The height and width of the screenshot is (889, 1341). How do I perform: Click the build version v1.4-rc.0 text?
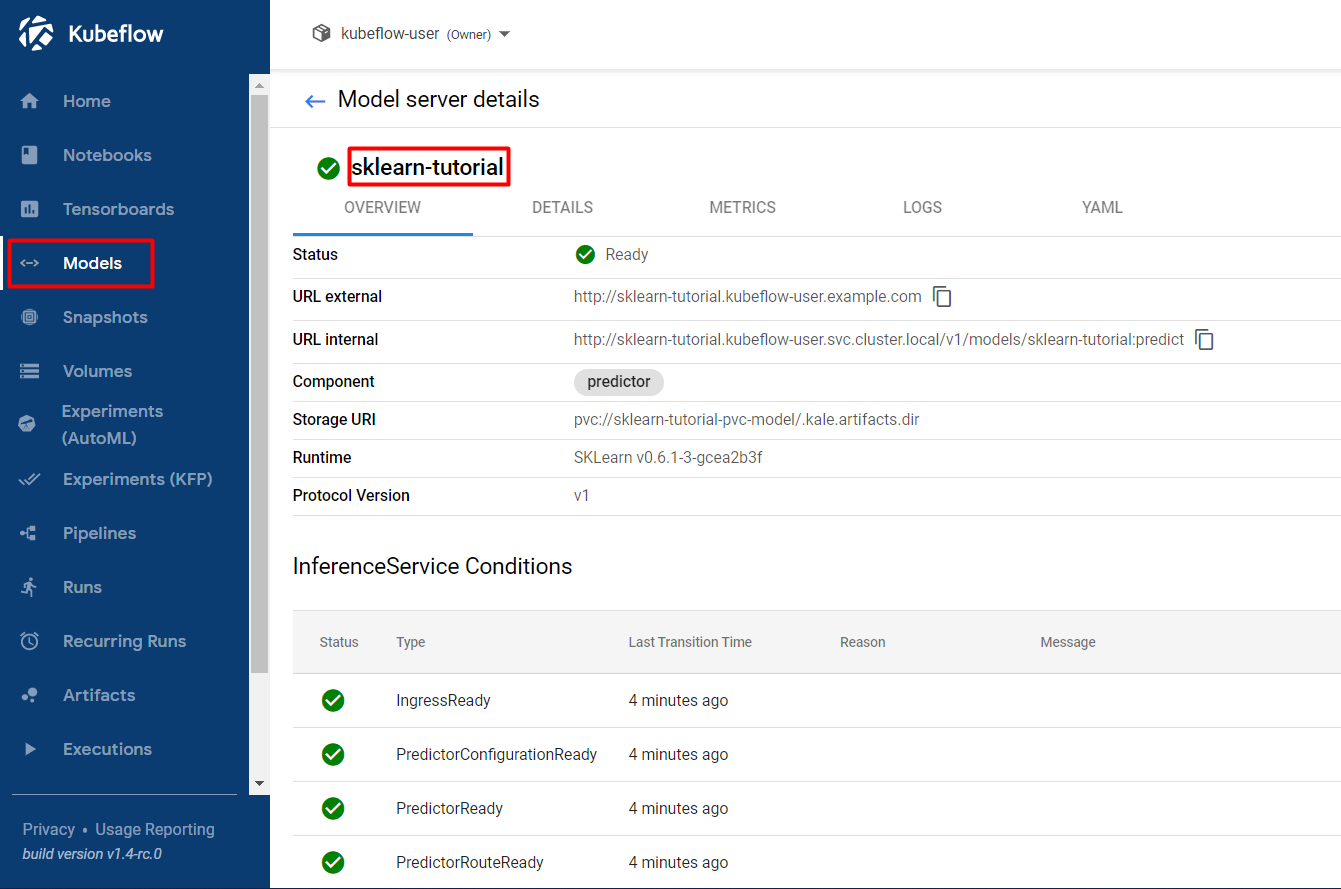tap(92, 854)
